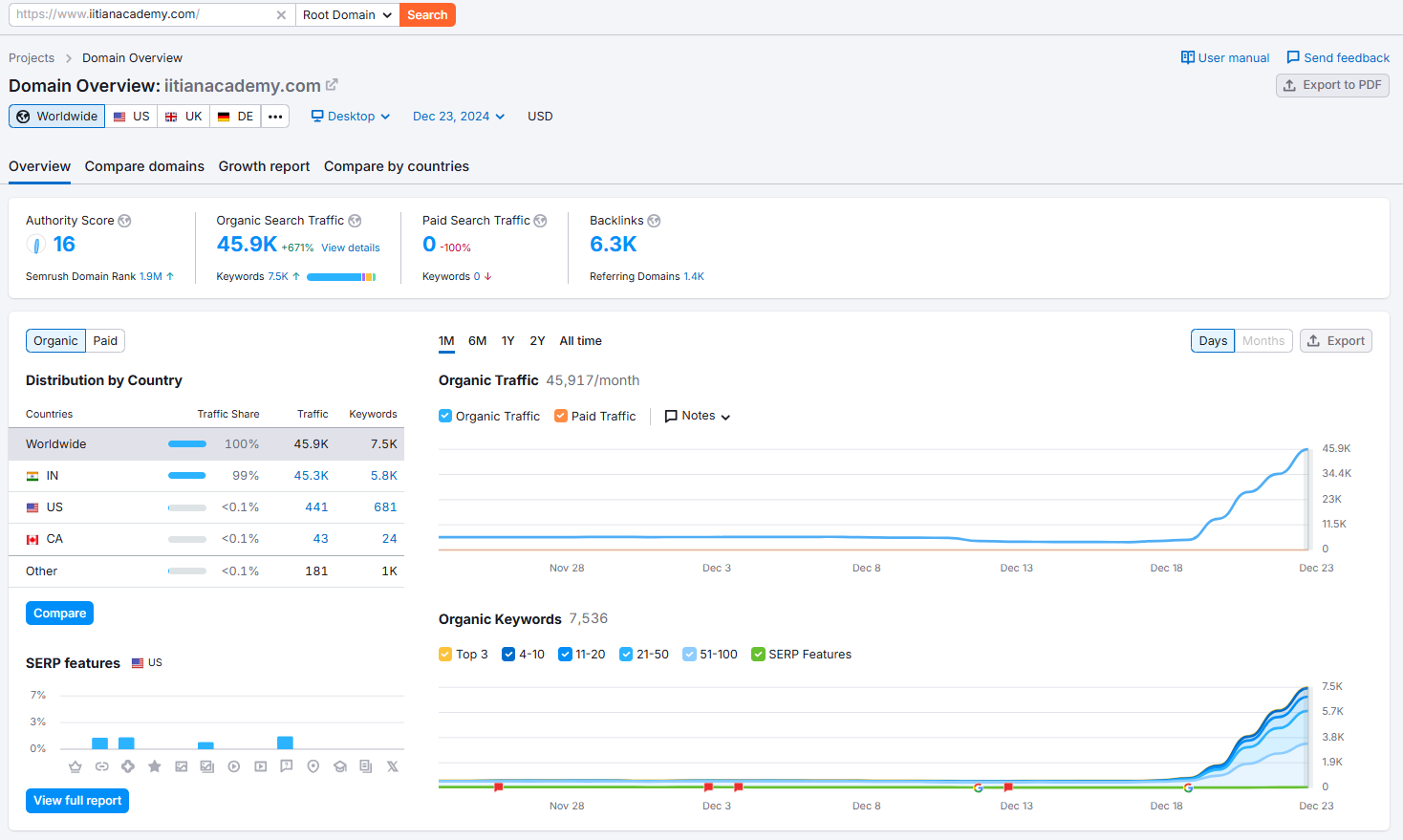Open the external link icon beside iitianacademy.com
The width and height of the screenshot is (1403, 840).
click(x=332, y=85)
